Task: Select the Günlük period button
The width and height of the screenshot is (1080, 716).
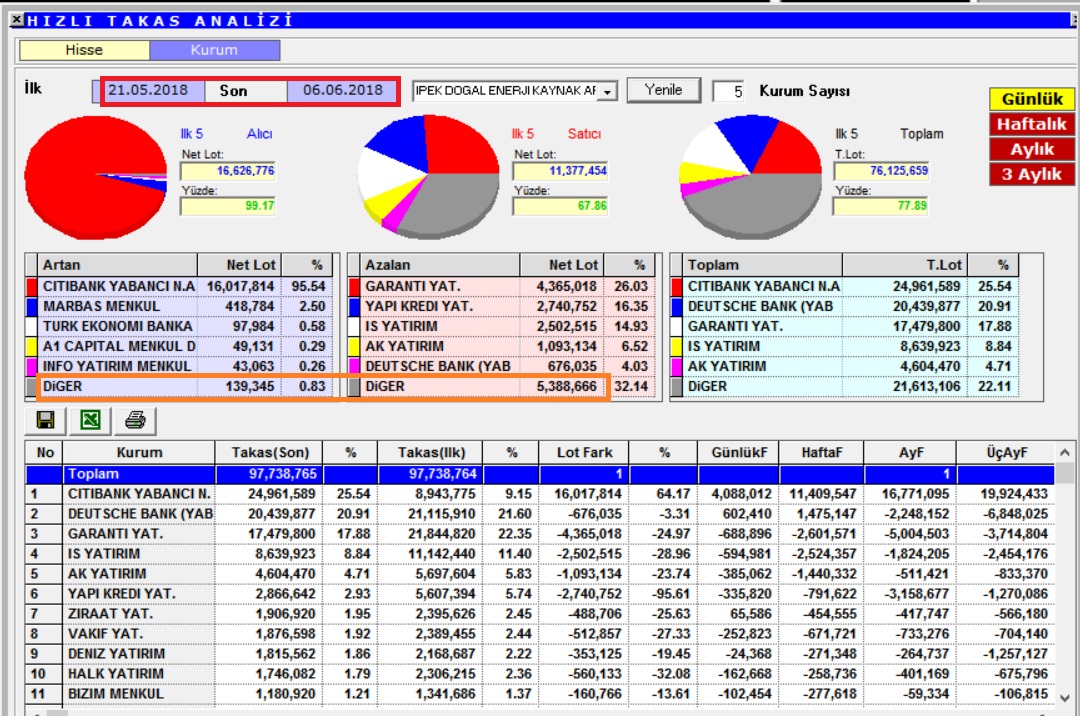Action: point(1032,99)
